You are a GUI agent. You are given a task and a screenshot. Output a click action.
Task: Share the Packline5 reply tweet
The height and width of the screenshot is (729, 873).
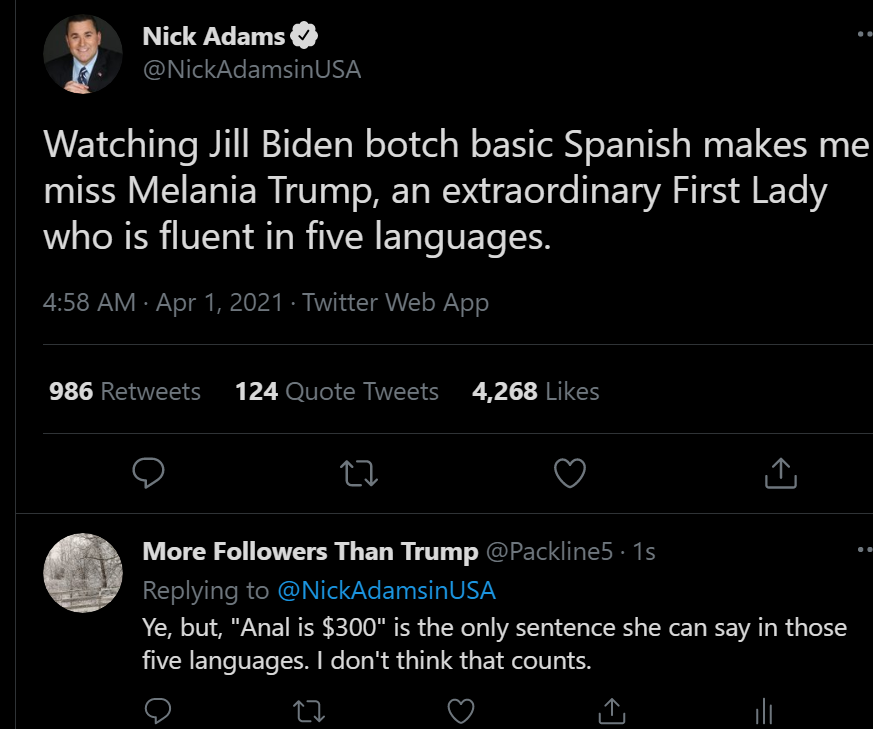[x=610, y=711]
